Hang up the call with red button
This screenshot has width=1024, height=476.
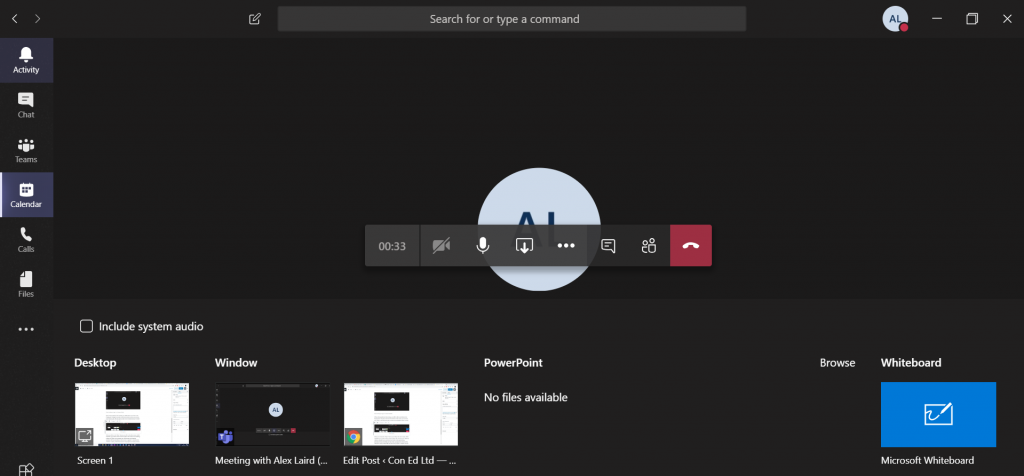point(691,246)
